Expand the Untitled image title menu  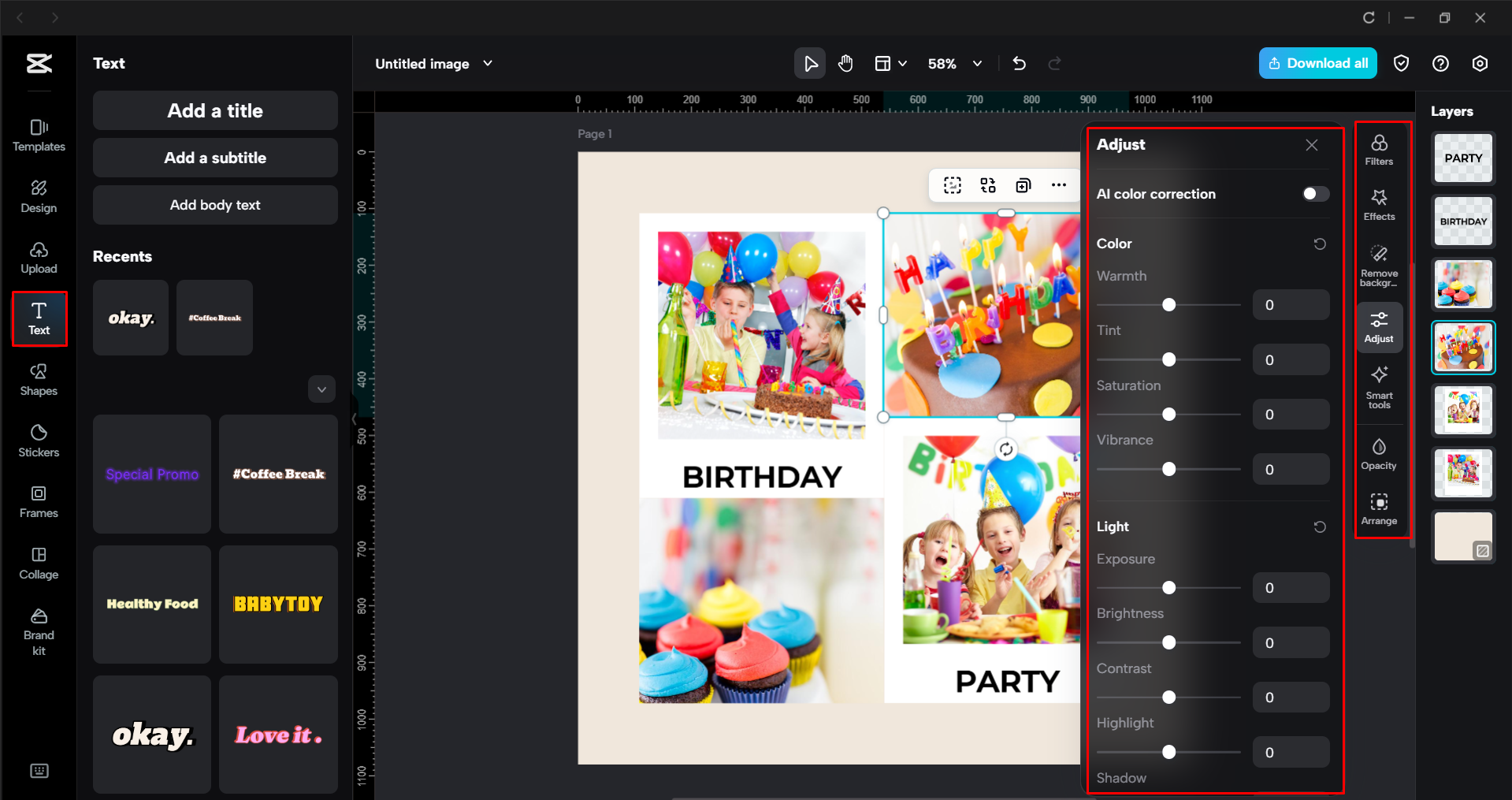[x=488, y=63]
